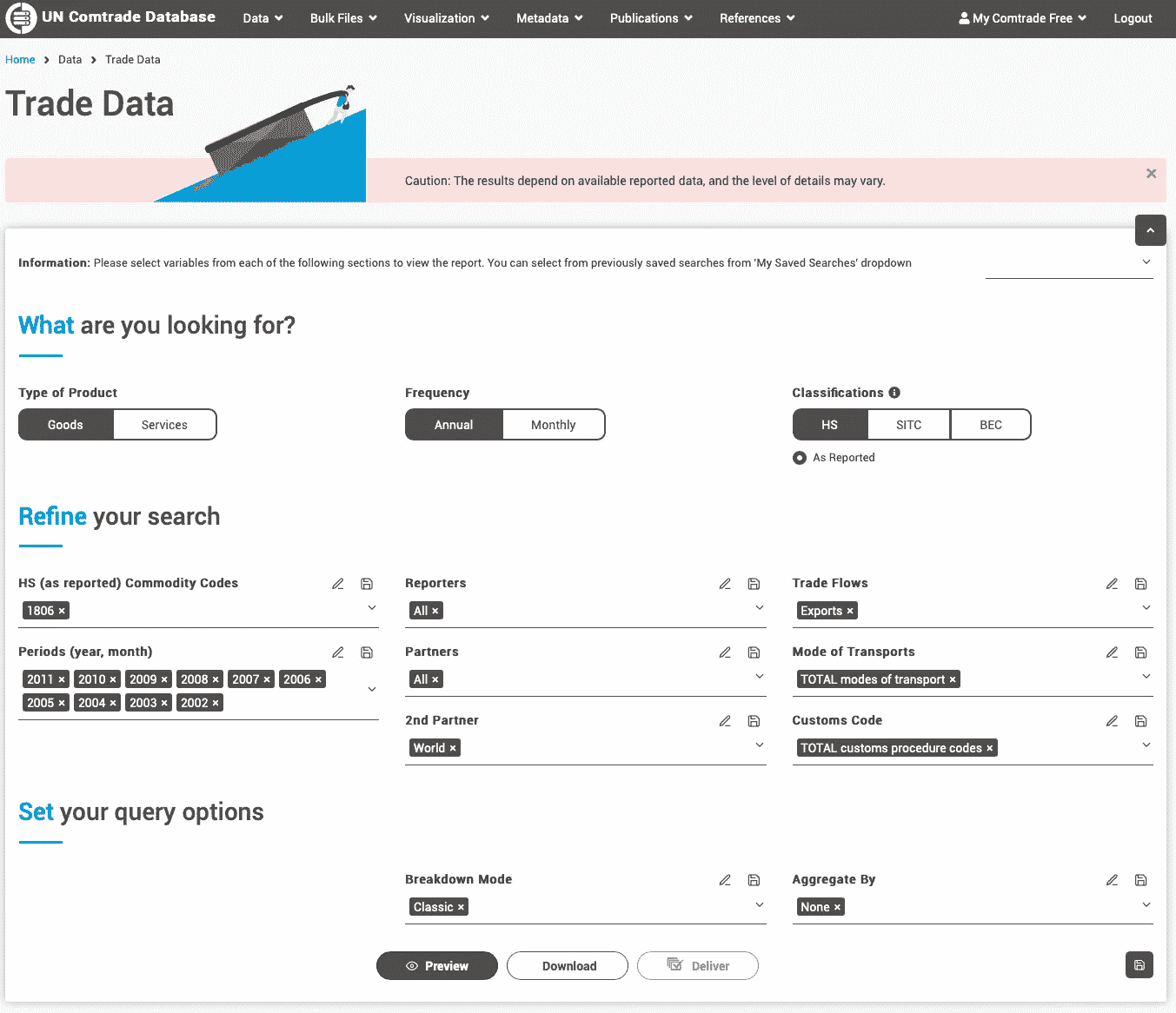Dismiss the caution banner
Screen dimensions: 1176x1013
pos(1151,174)
